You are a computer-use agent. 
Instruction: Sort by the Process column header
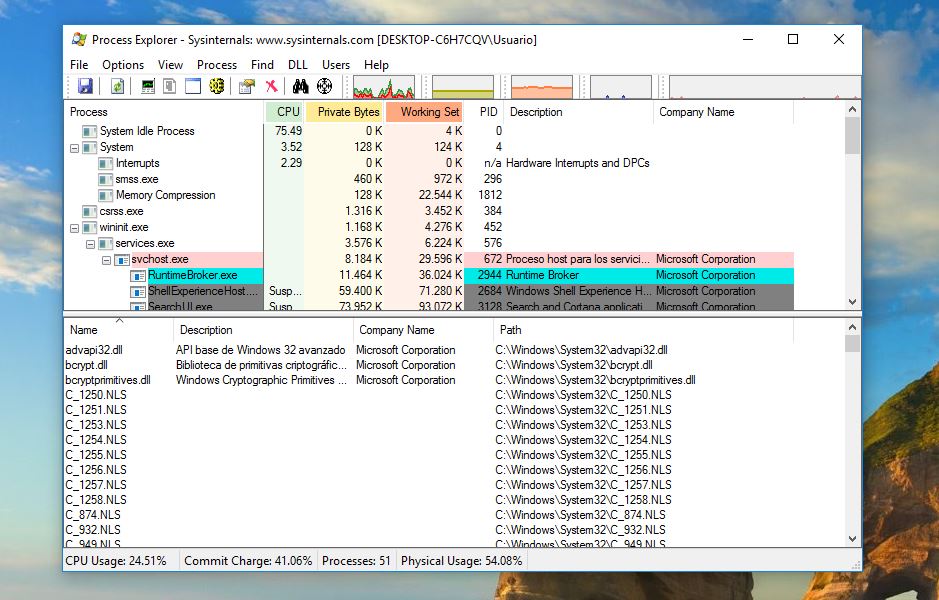(x=163, y=112)
